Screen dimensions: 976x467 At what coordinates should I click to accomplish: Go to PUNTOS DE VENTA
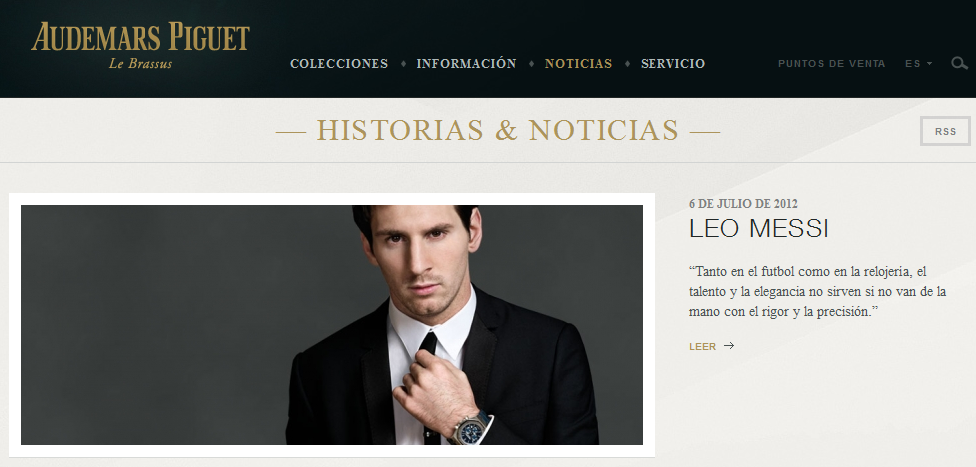point(832,64)
